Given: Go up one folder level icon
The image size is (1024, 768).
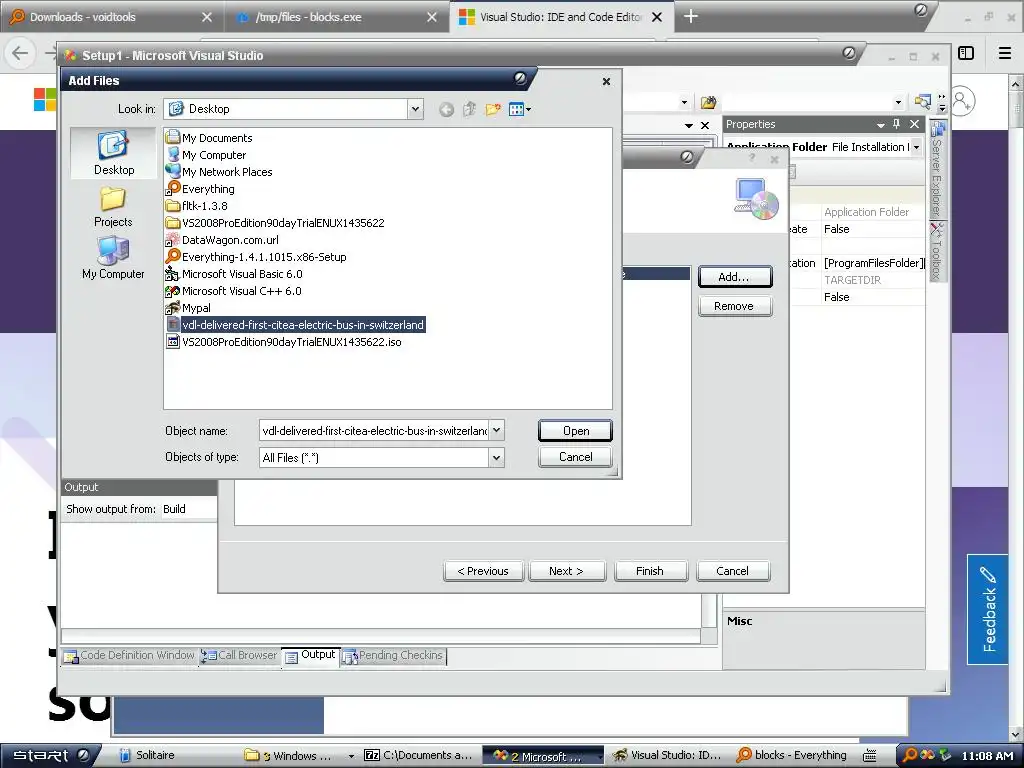Looking at the screenshot, I should 469,109.
